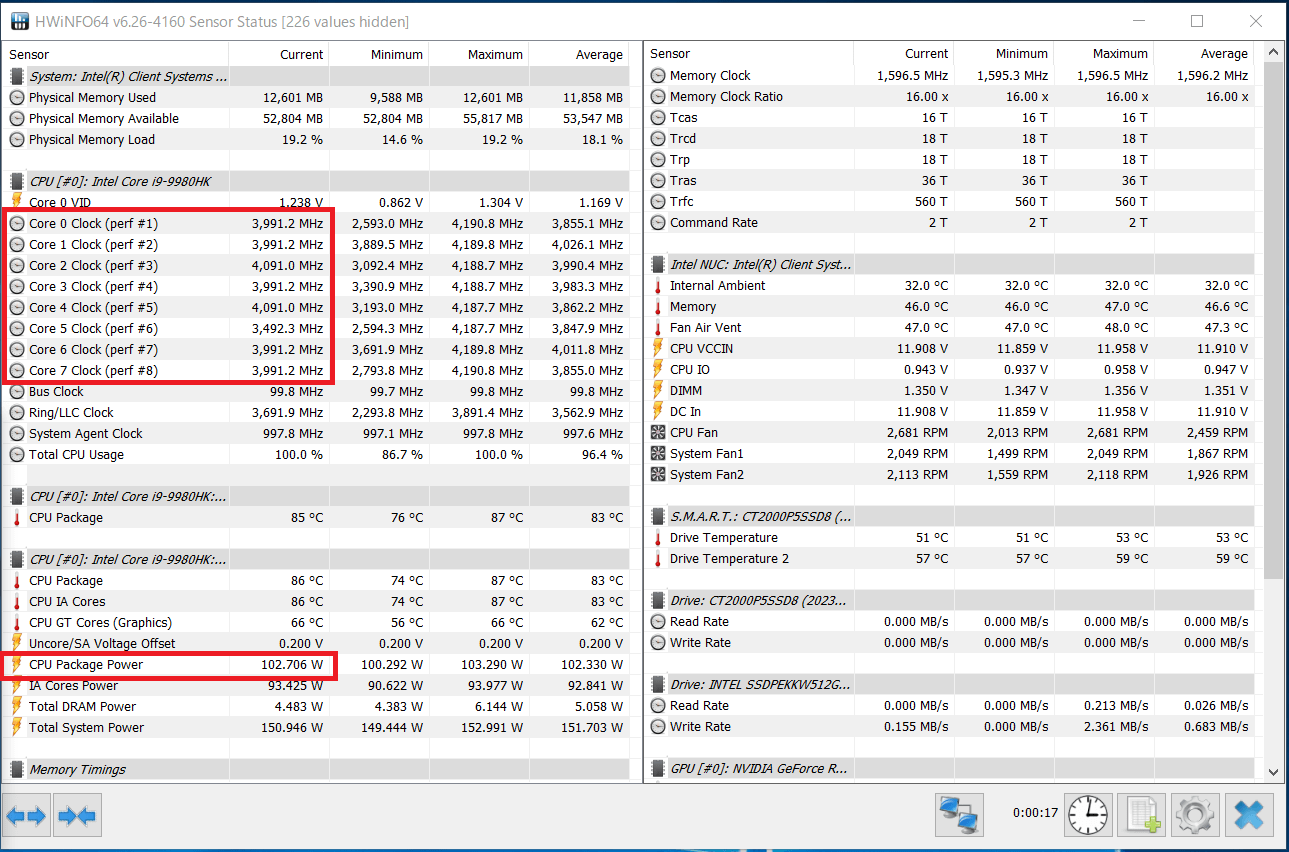Click chip icon beside Intel NUC header
The height and width of the screenshot is (852, 1289).
point(658,265)
